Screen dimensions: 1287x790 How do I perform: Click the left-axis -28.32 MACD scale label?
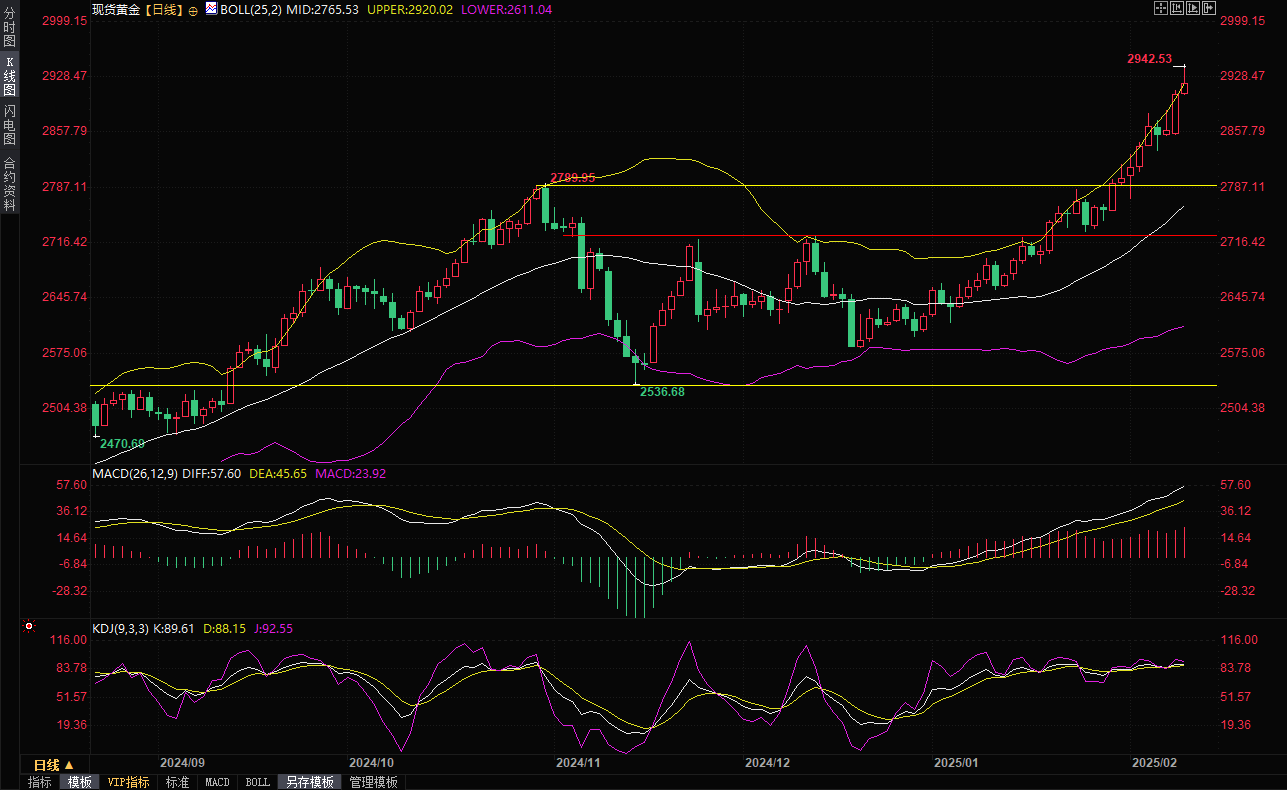pos(70,591)
